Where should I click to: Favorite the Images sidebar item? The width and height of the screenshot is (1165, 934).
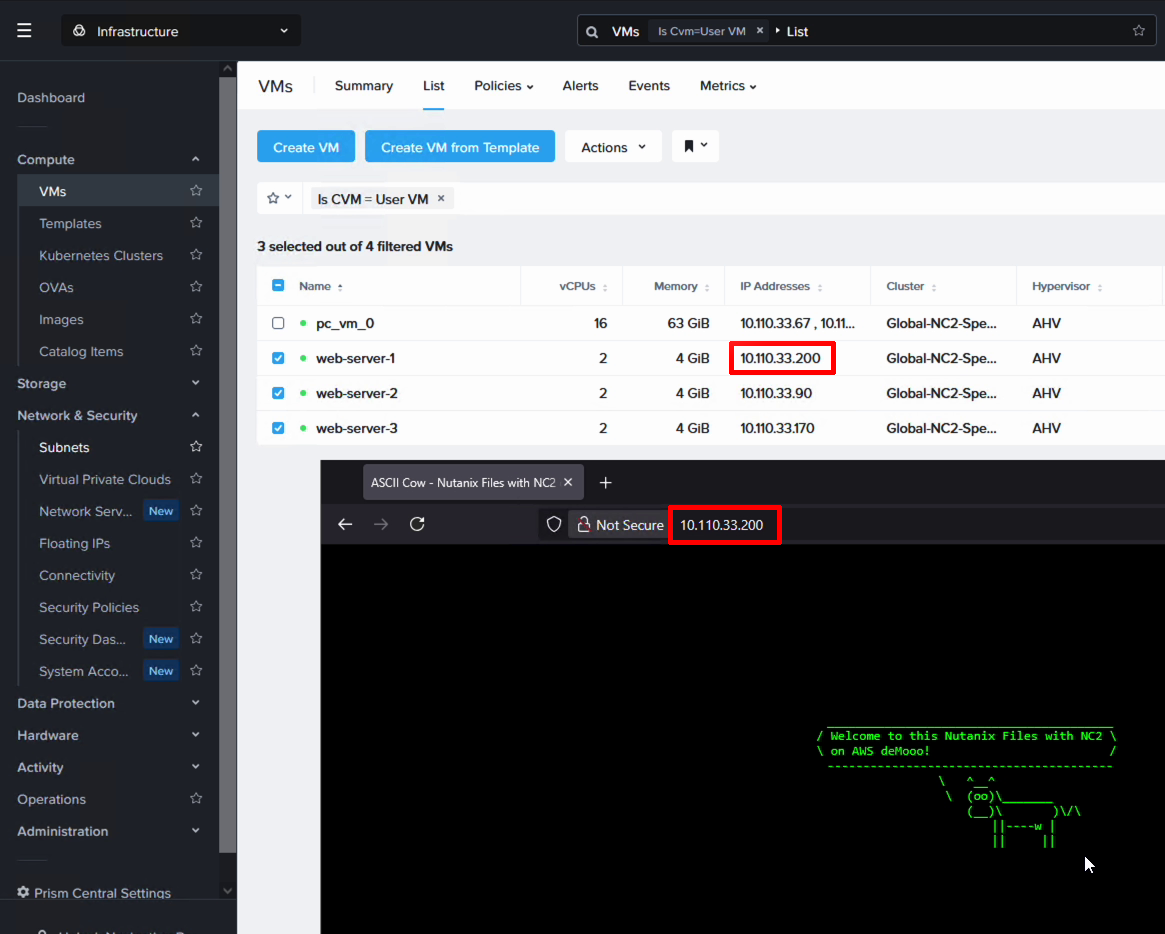196,319
